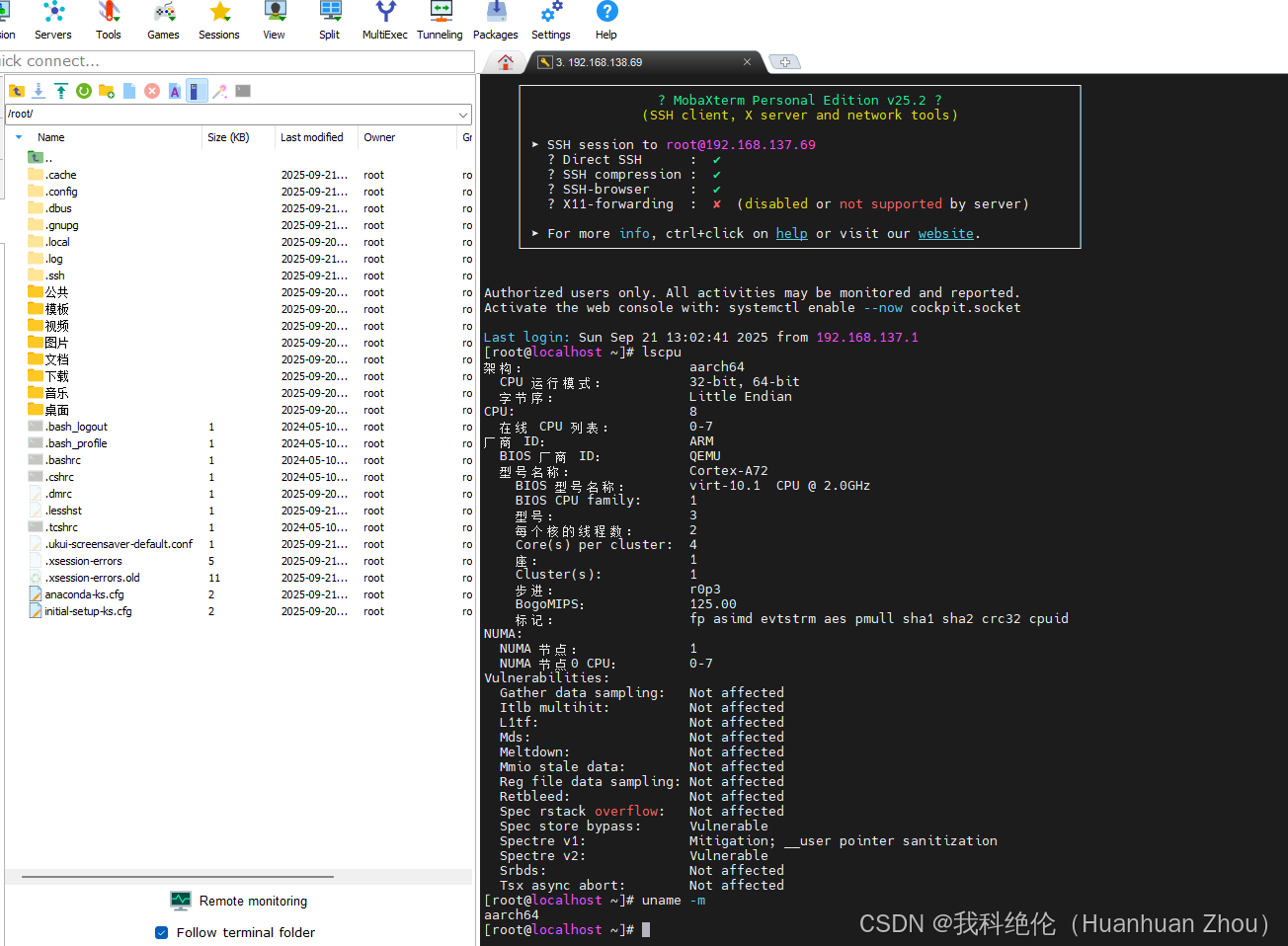This screenshot has width=1288, height=946.
Task: Open the Servers toolbar button
Action: [x=53, y=21]
